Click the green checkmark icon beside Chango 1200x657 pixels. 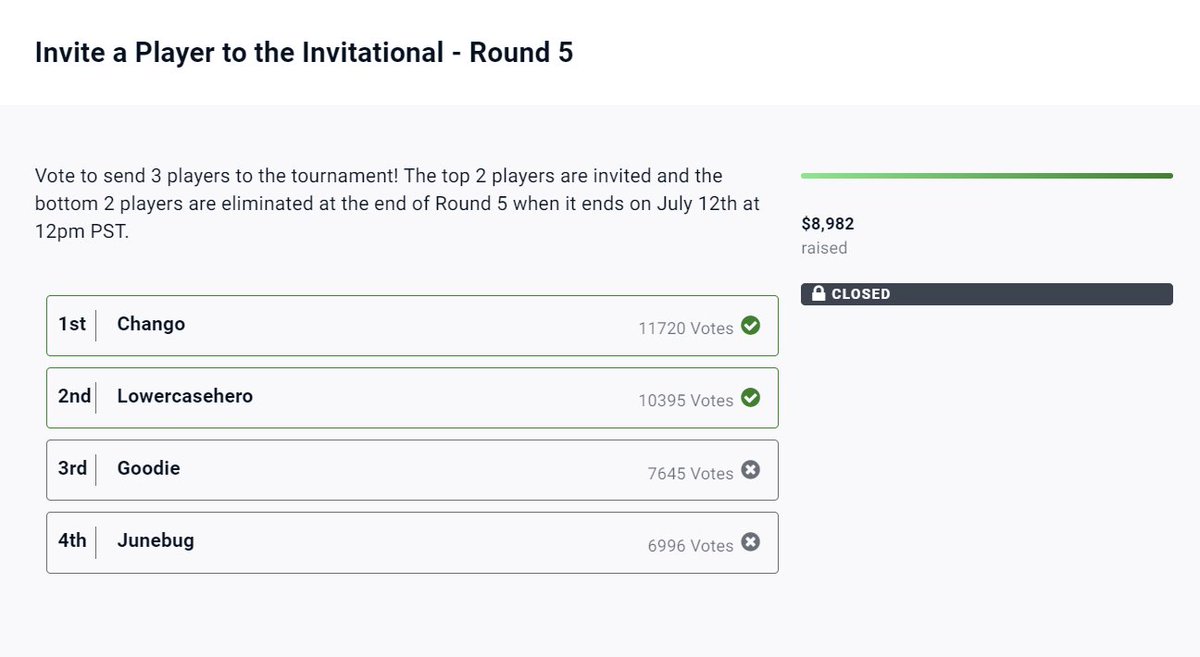click(x=750, y=326)
